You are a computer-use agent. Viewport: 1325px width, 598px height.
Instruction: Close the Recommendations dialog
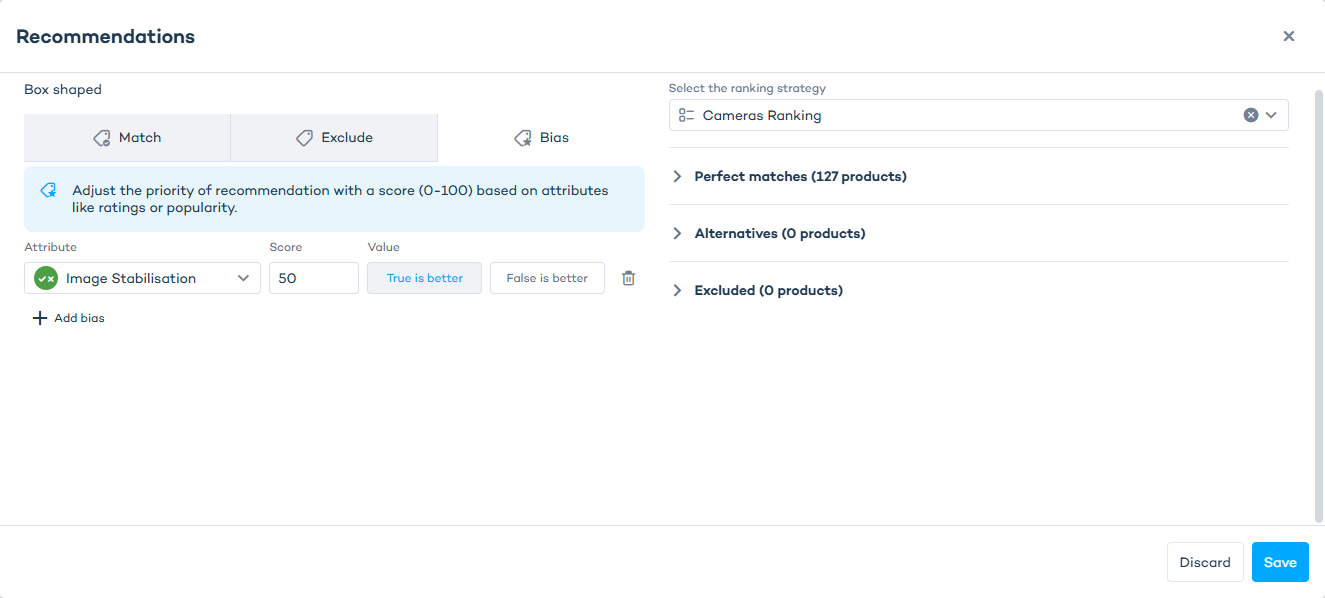pyautogui.click(x=1289, y=36)
